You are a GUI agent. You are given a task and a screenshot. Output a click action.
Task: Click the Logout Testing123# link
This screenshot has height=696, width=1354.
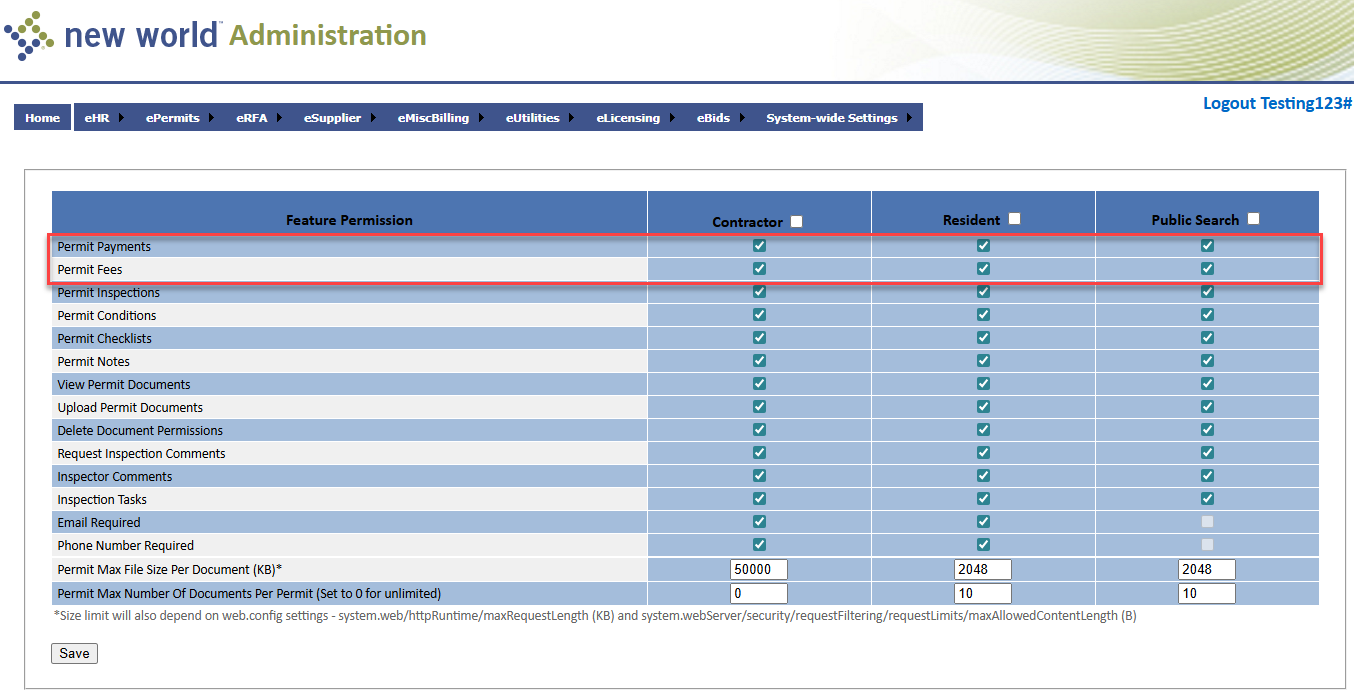1277,103
